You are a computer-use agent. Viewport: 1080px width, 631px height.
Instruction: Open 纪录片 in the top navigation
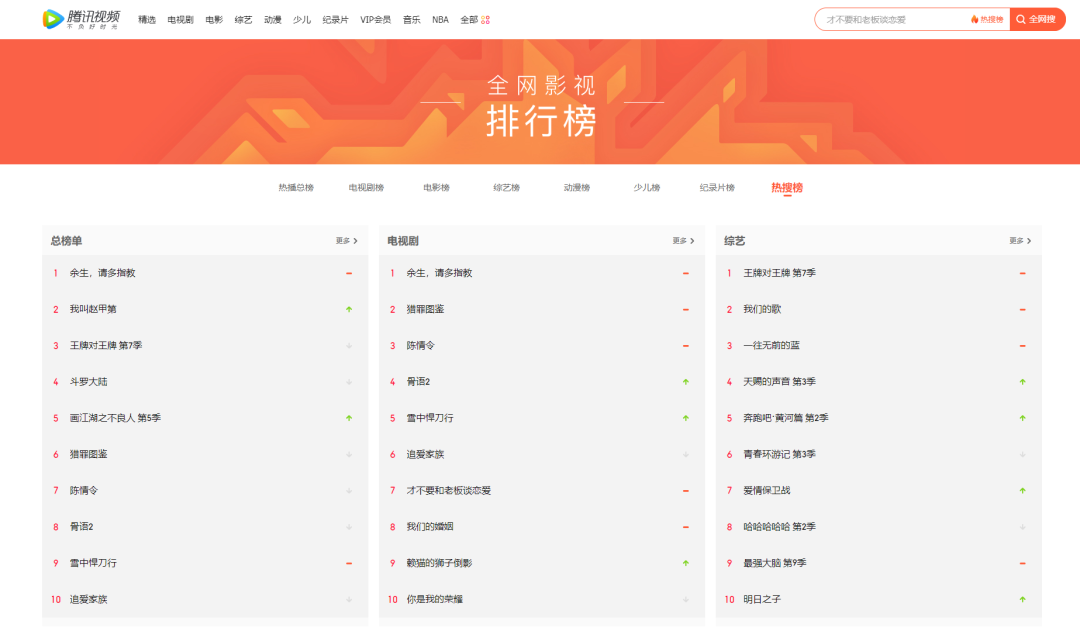click(335, 20)
